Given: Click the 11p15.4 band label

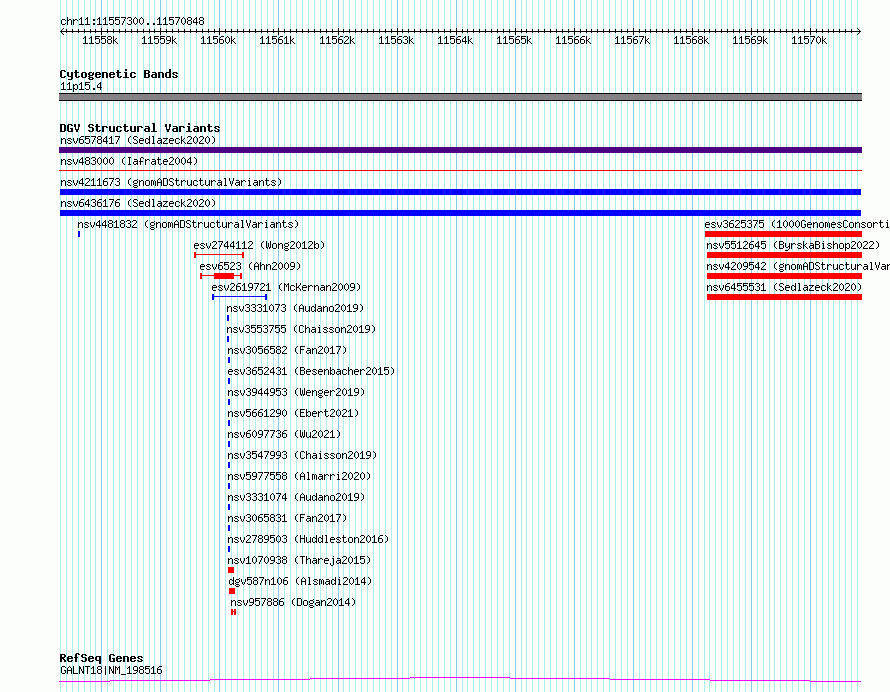Looking at the screenshot, I should click(81, 86).
